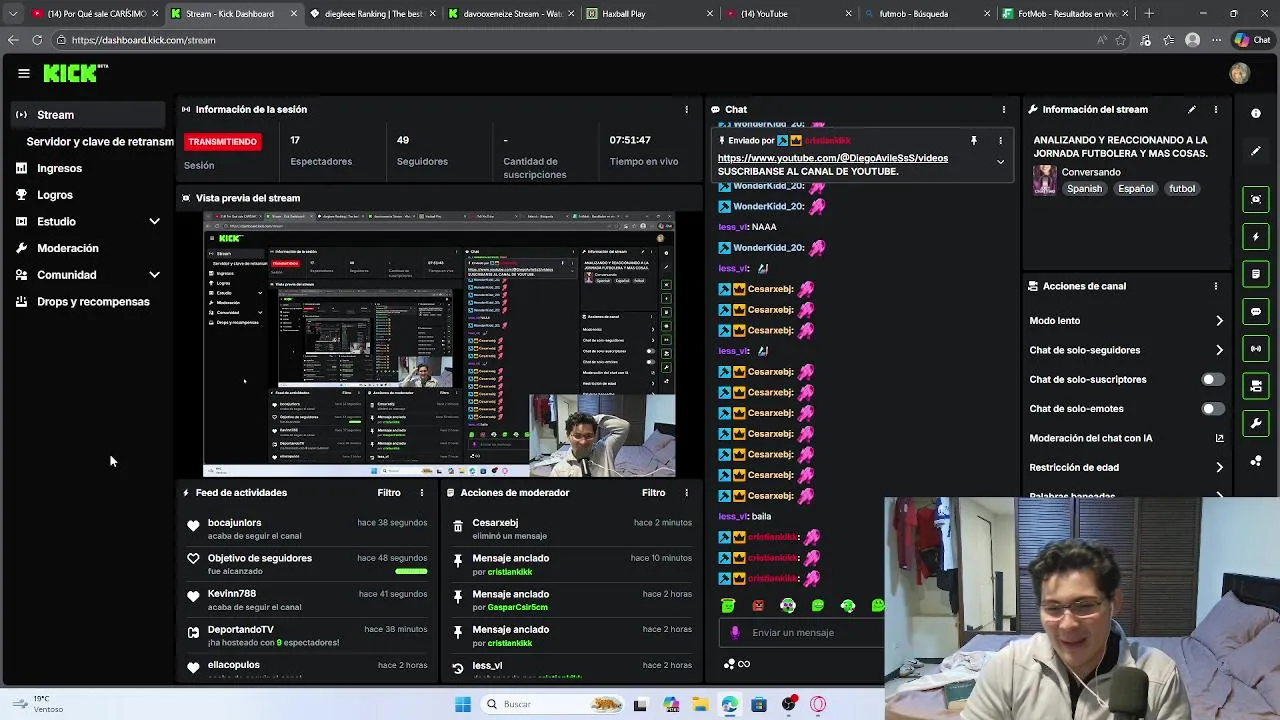Open Filtro in Acciones de moderador

[x=653, y=493]
